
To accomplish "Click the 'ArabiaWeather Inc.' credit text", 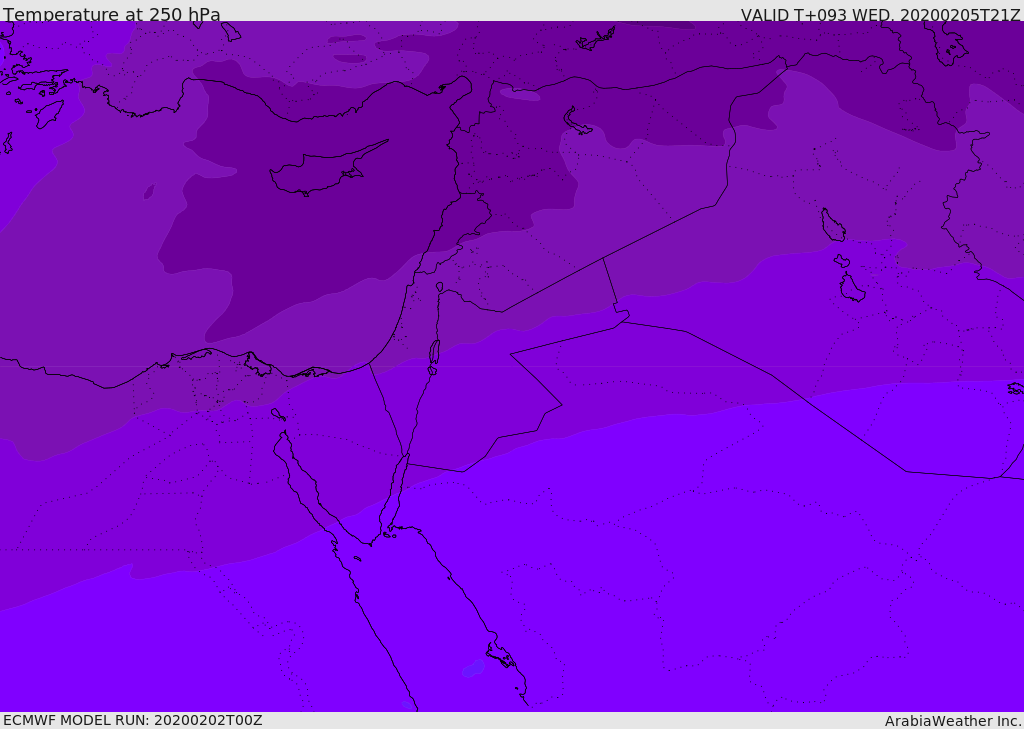I will tap(953, 721).
